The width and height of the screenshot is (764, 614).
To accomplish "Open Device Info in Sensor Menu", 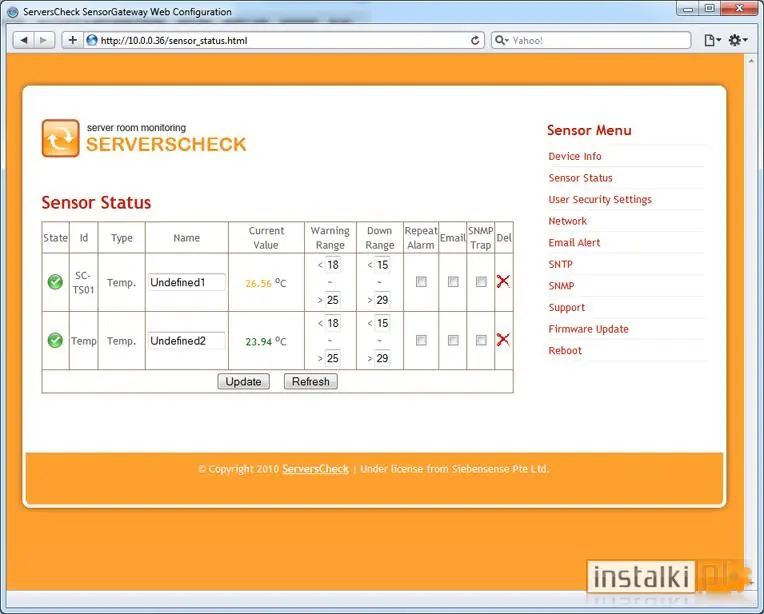I will point(575,156).
